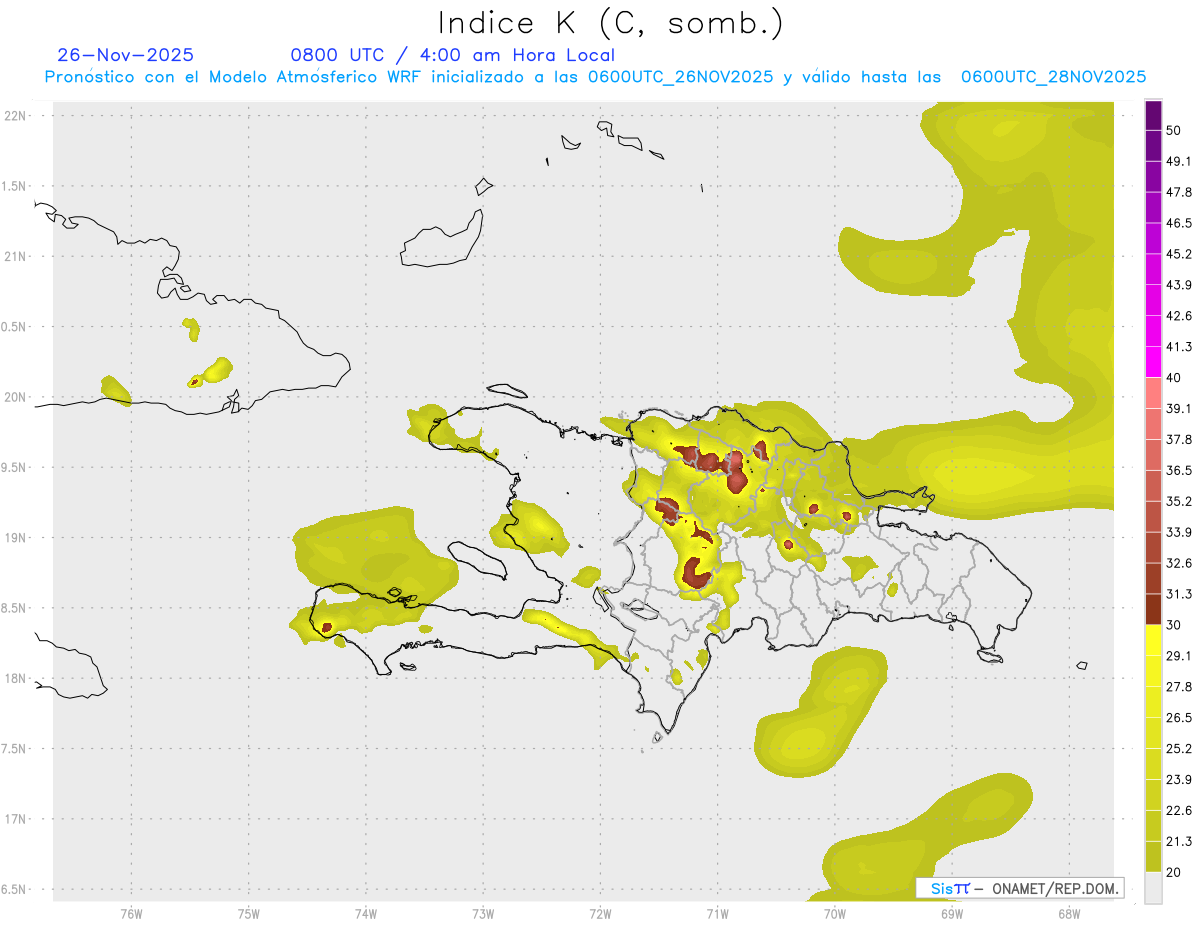Click the dark purple swatch at the colorbar top
1200x927 pixels.
coord(1154,115)
